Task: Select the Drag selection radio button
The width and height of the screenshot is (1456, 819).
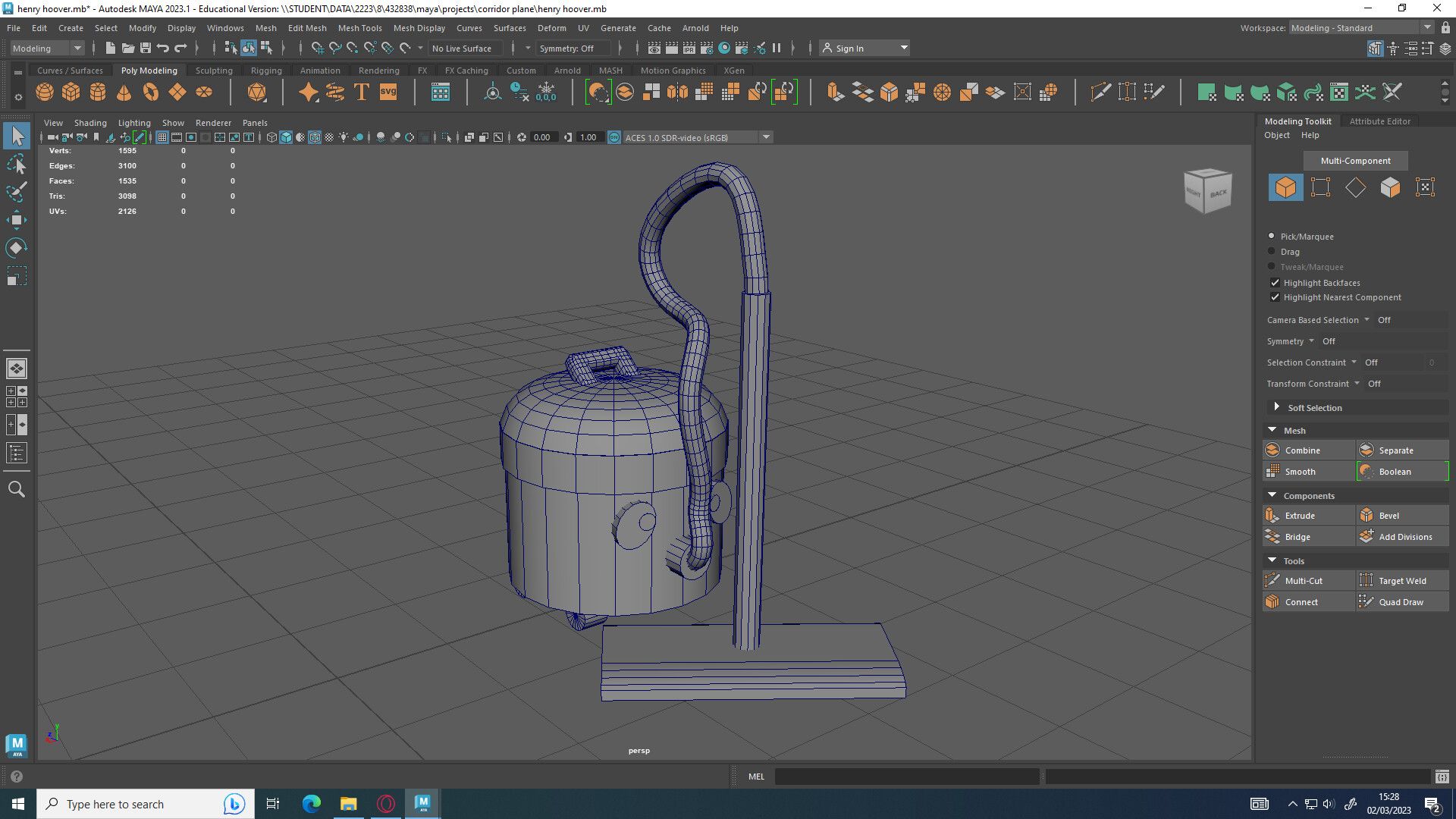Action: click(x=1271, y=251)
